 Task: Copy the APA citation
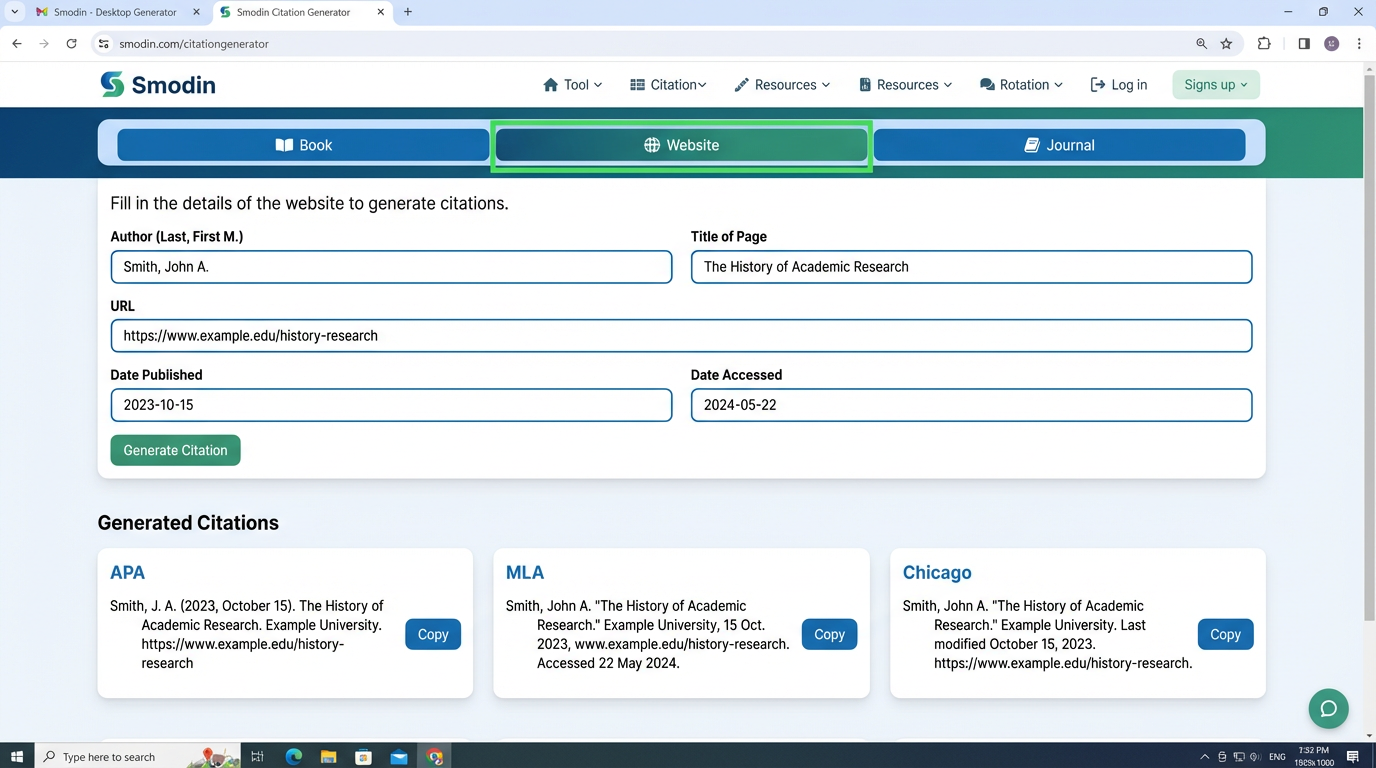pos(433,634)
